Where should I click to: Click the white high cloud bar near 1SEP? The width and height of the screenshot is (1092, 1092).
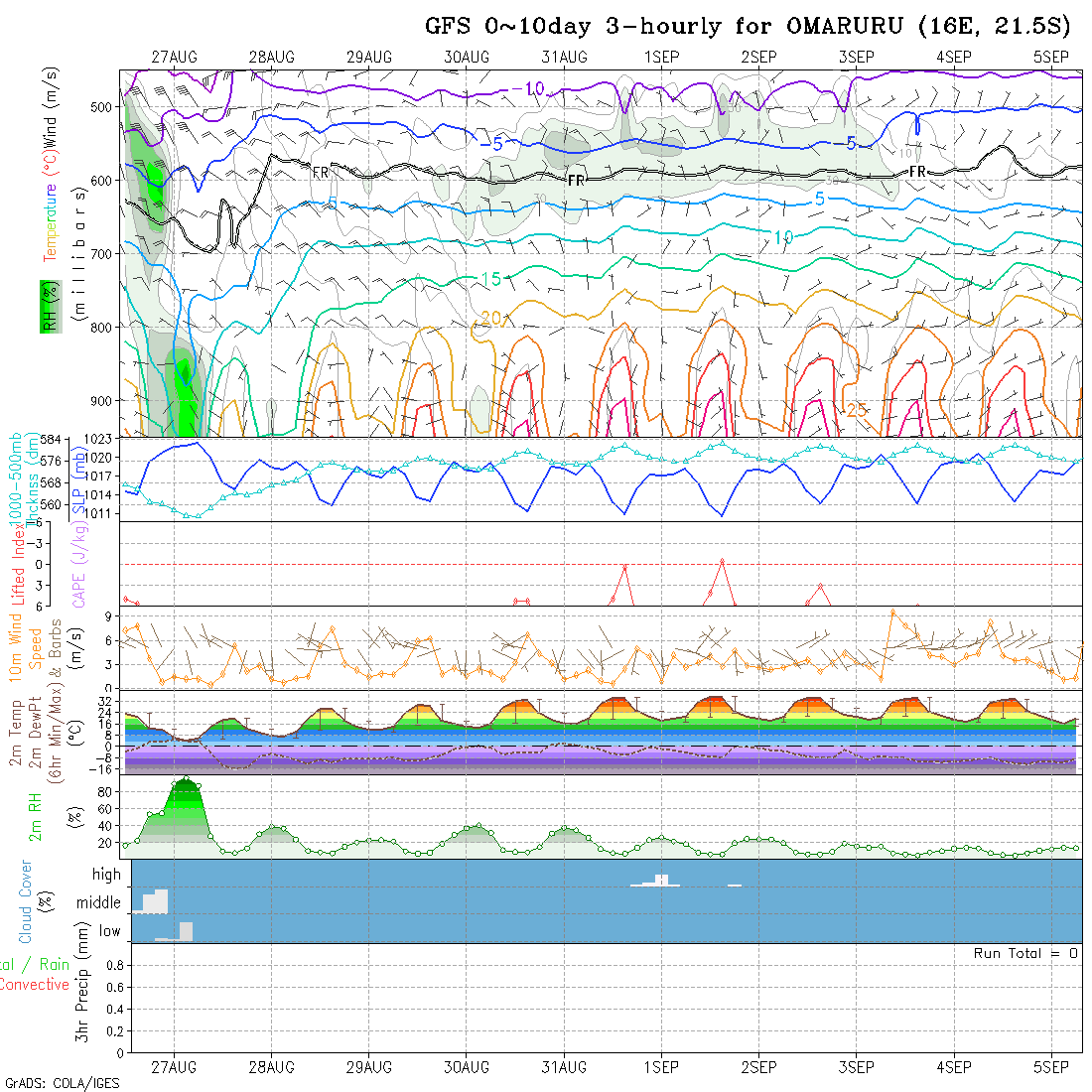point(661,881)
